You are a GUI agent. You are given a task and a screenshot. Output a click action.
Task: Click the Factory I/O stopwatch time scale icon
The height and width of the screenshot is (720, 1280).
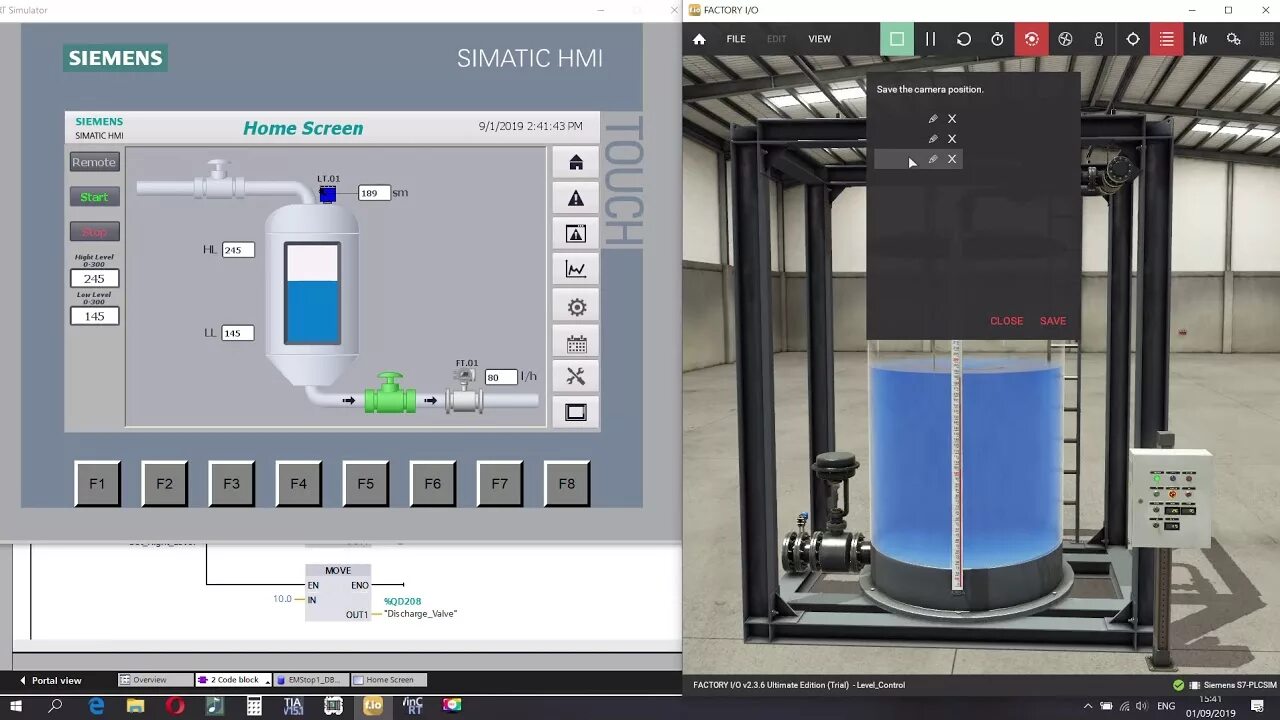(997, 39)
